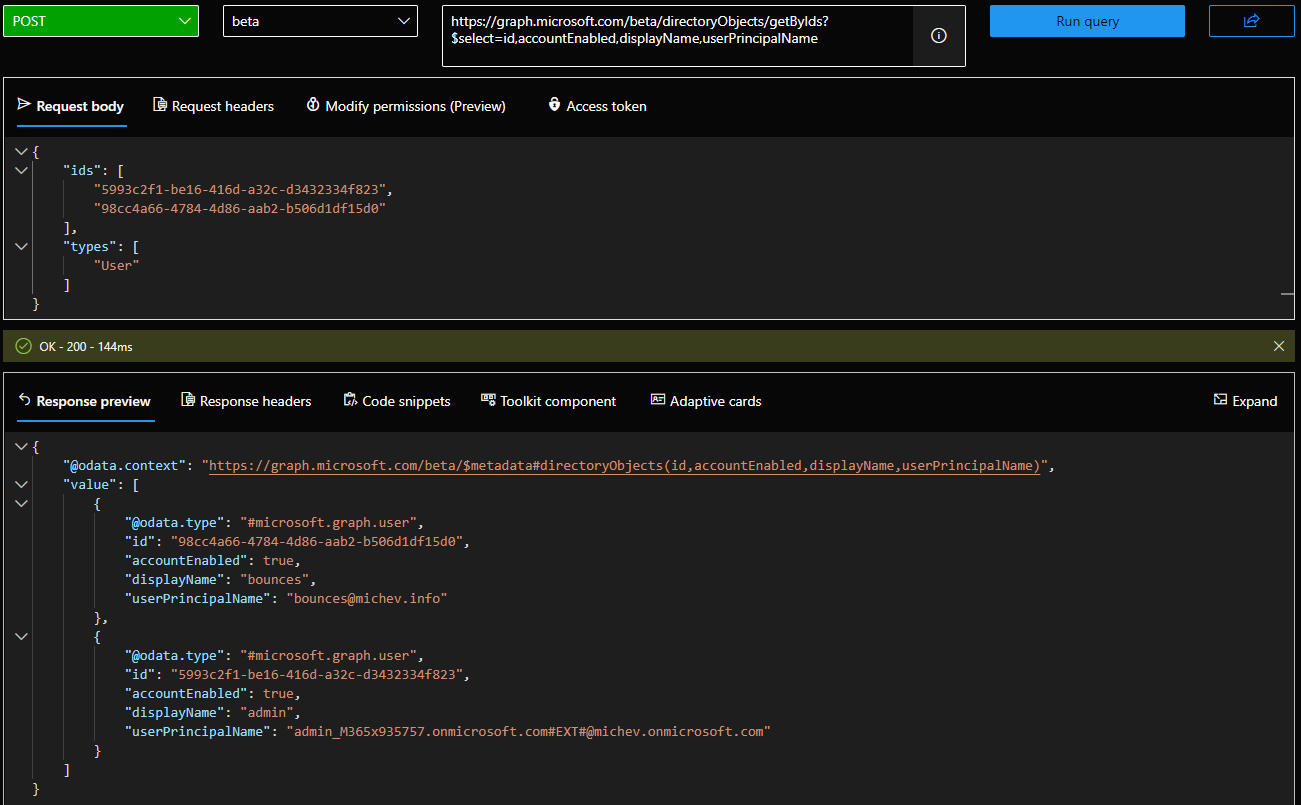
Task: Click the Response headers document icon
Action: coord(188,400)
